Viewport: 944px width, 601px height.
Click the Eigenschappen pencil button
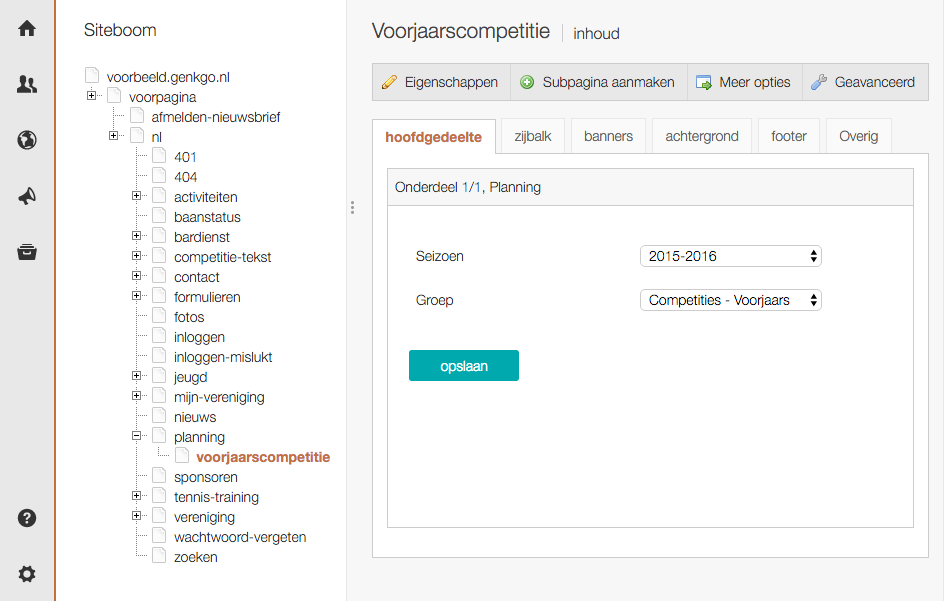(x=440, y=83)
